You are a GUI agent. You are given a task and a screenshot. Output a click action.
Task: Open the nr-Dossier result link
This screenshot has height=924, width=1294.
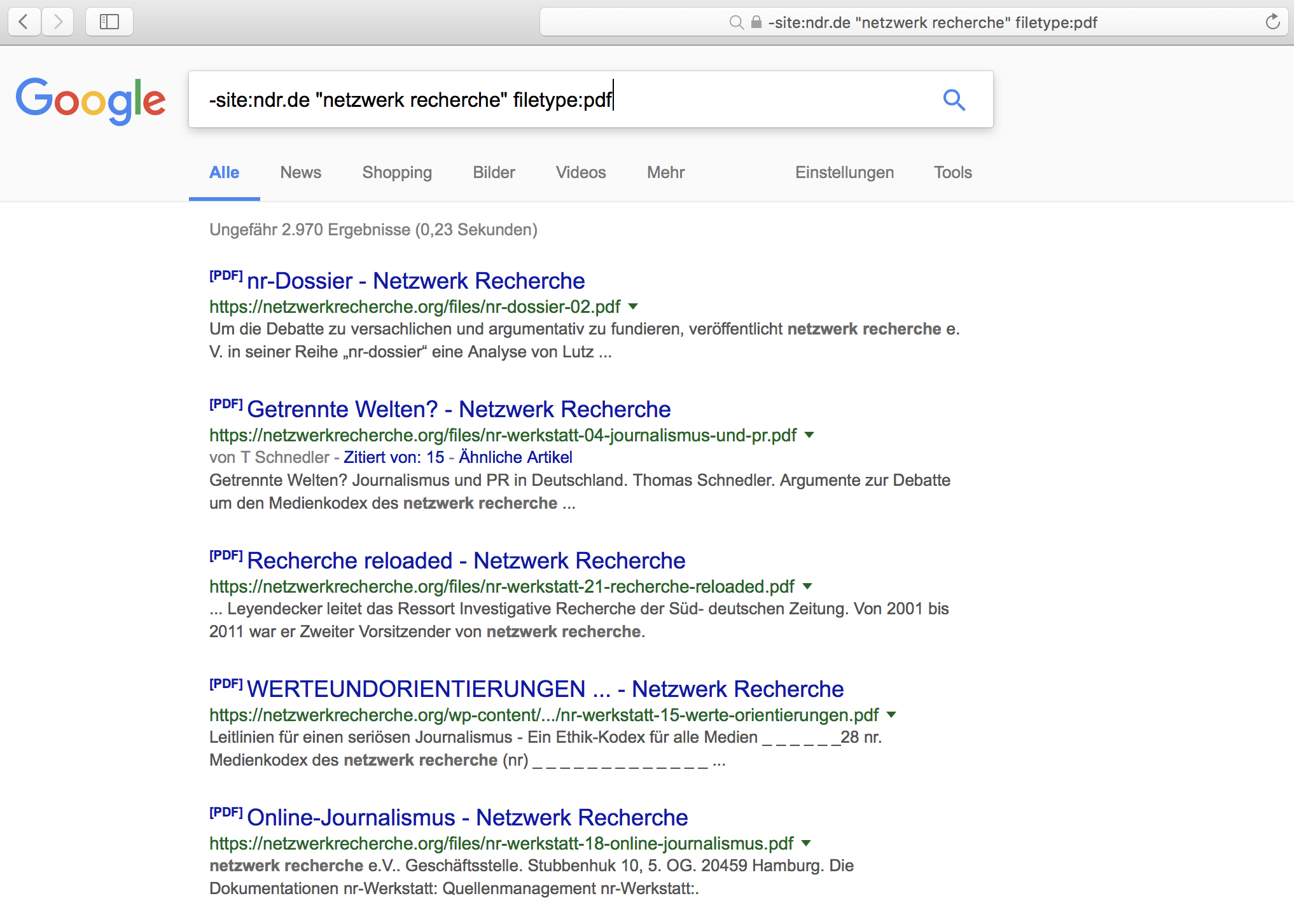coord(415,280)
